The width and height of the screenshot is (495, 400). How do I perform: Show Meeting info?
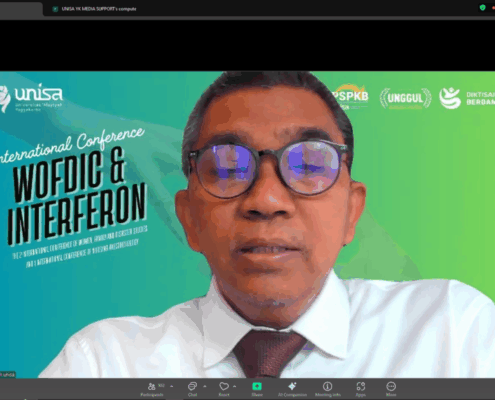[x=328, y=389]
